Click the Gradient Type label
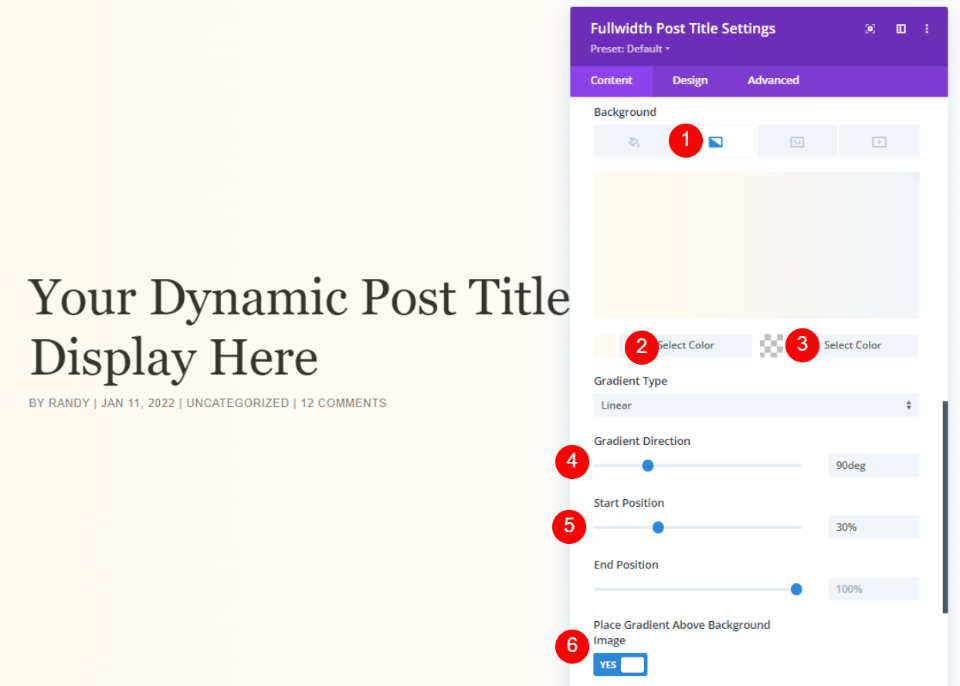The height and width of the screenshot is (686, 960). point(630,381)
